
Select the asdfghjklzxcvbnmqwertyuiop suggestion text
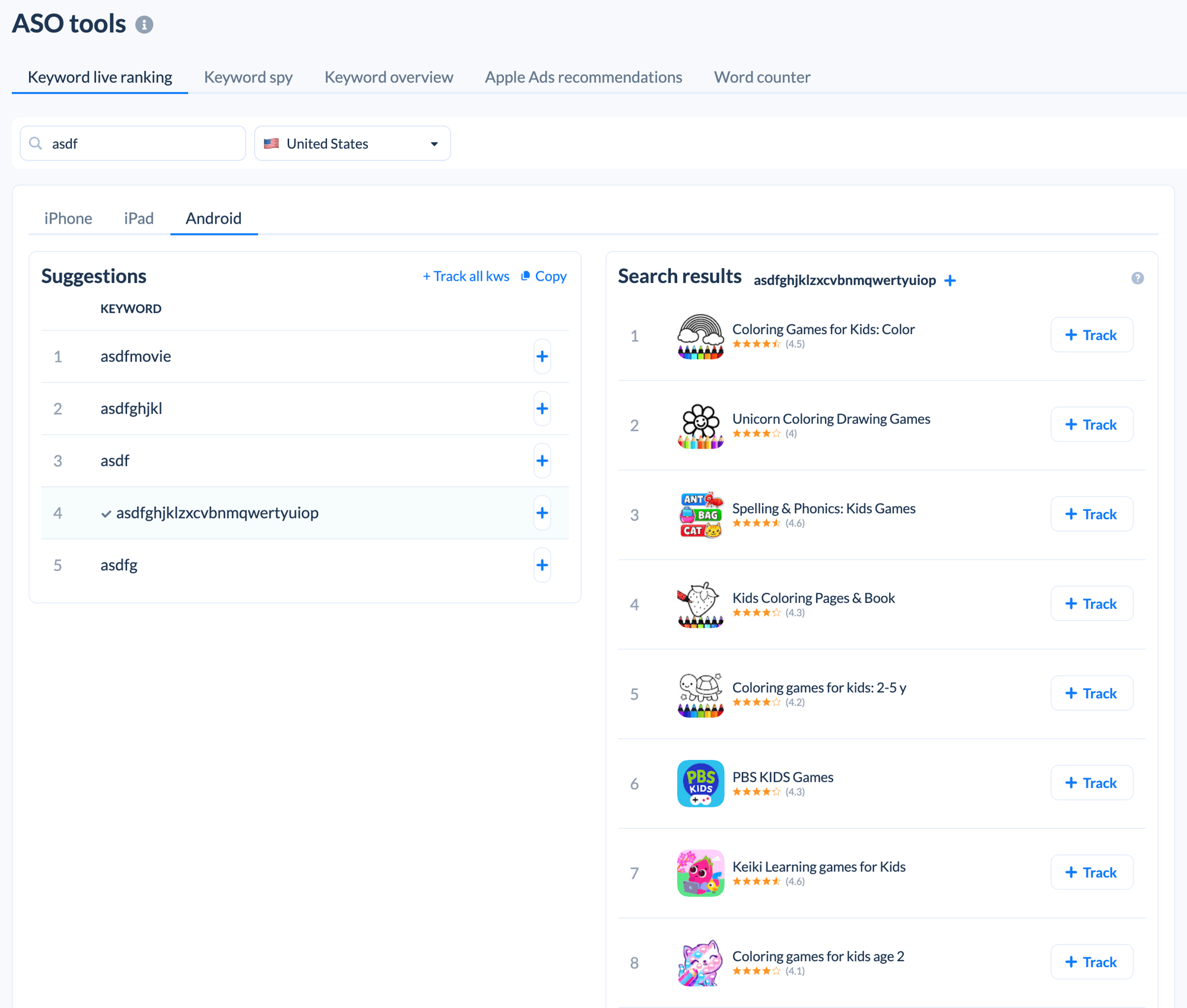[217, 513]
